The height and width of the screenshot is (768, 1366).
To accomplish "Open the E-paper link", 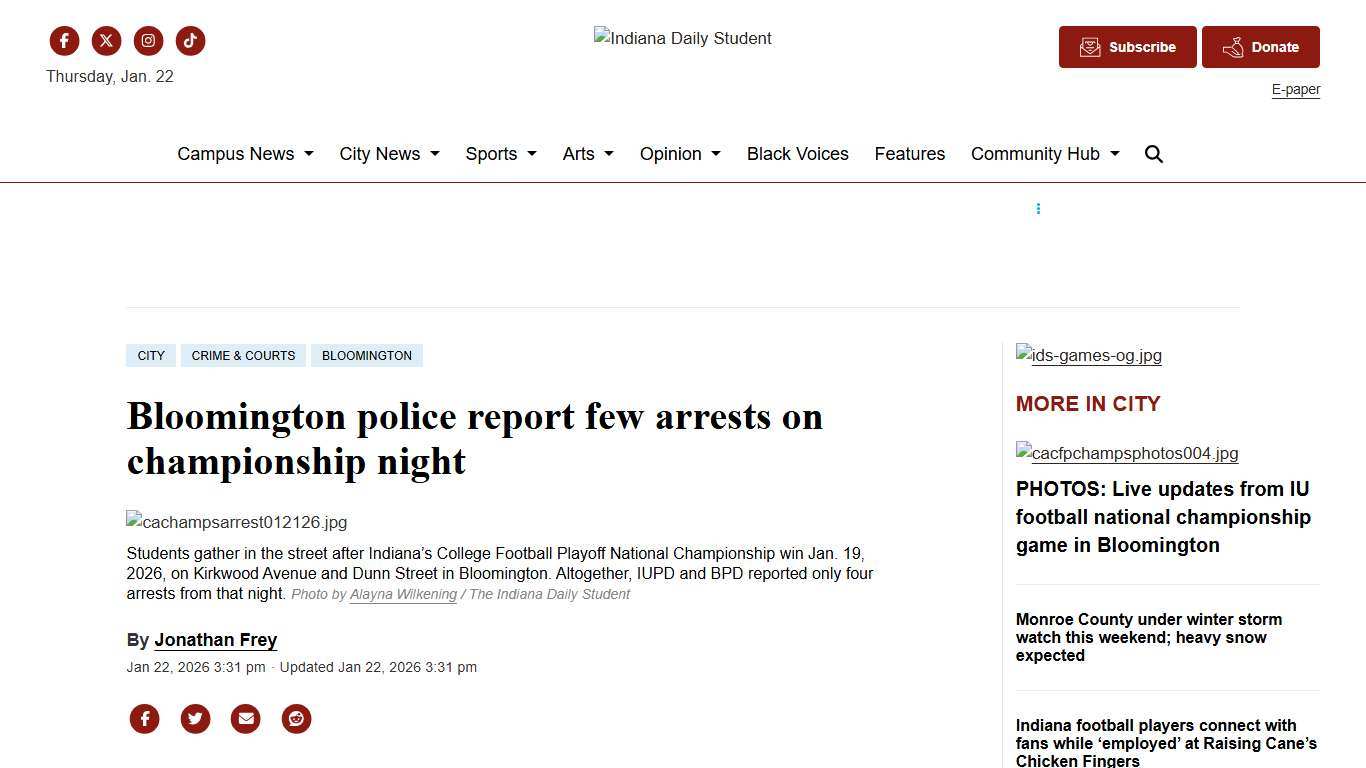I will click(1295, 89).
